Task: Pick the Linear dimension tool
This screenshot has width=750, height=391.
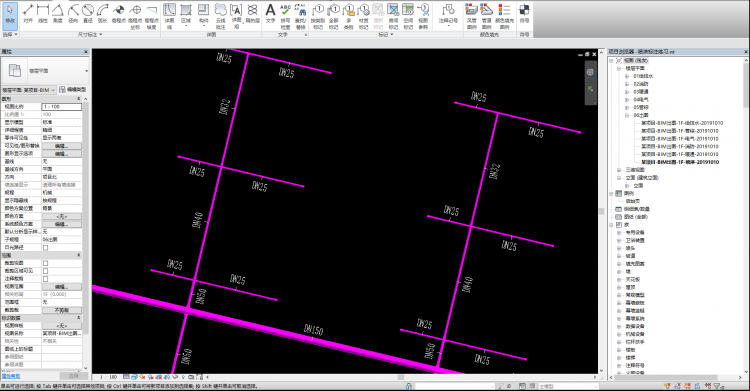Action: point(43,13)
